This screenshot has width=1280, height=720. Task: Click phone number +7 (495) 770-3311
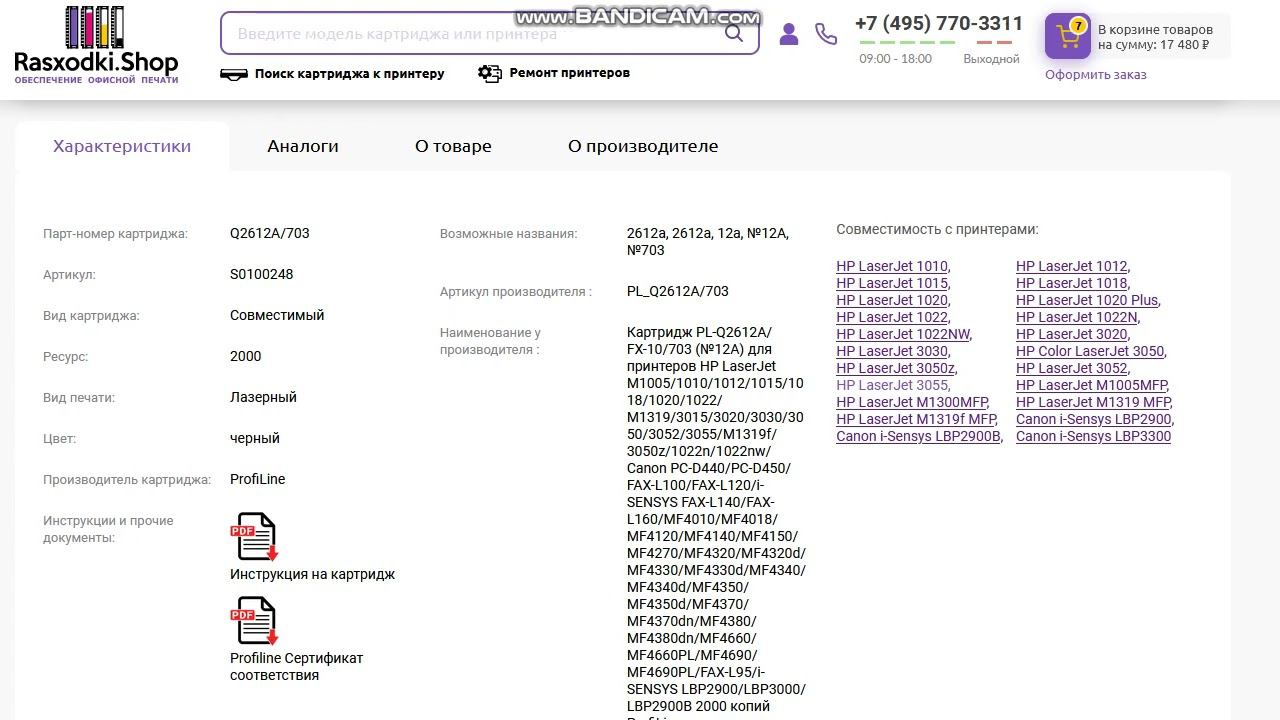(939, 24)
